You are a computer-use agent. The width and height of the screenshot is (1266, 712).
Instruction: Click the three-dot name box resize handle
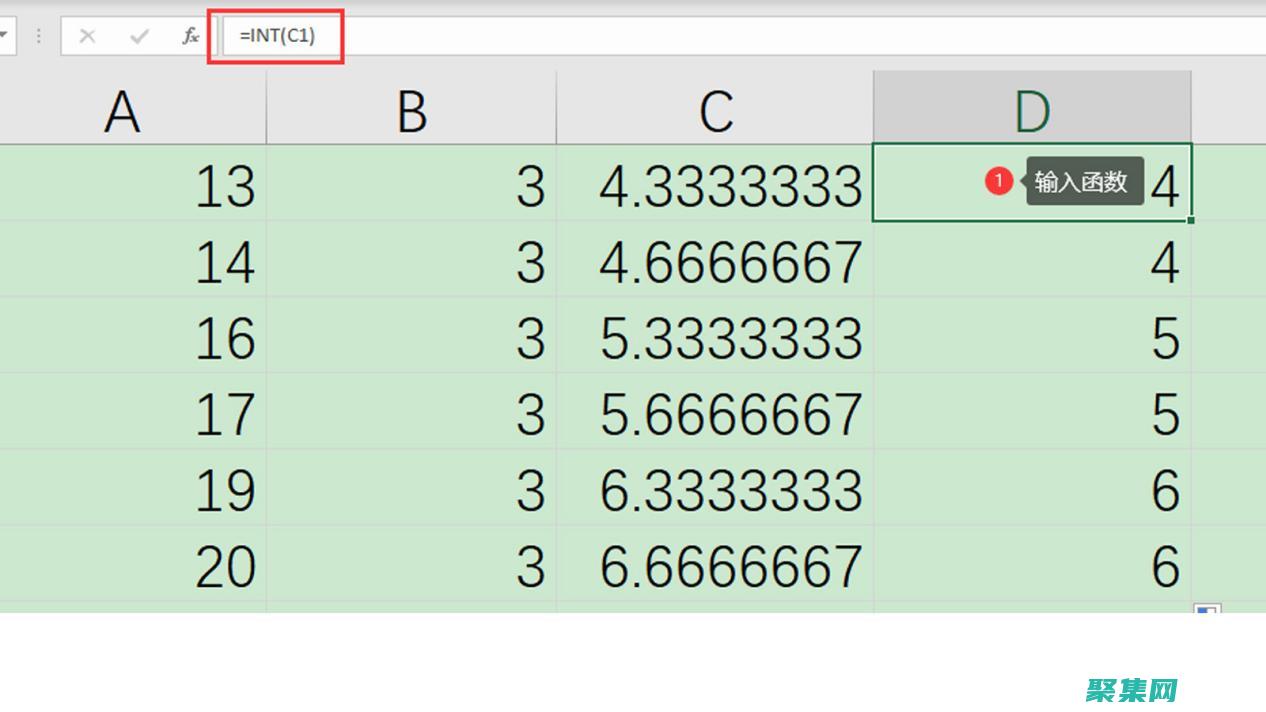click(39, 37)
